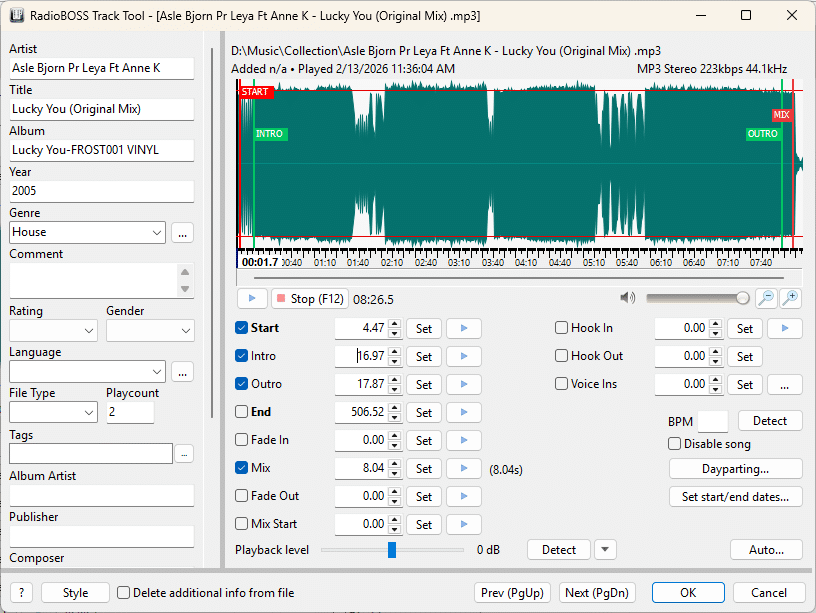Preview the Mix Start position

click(464, 525)
